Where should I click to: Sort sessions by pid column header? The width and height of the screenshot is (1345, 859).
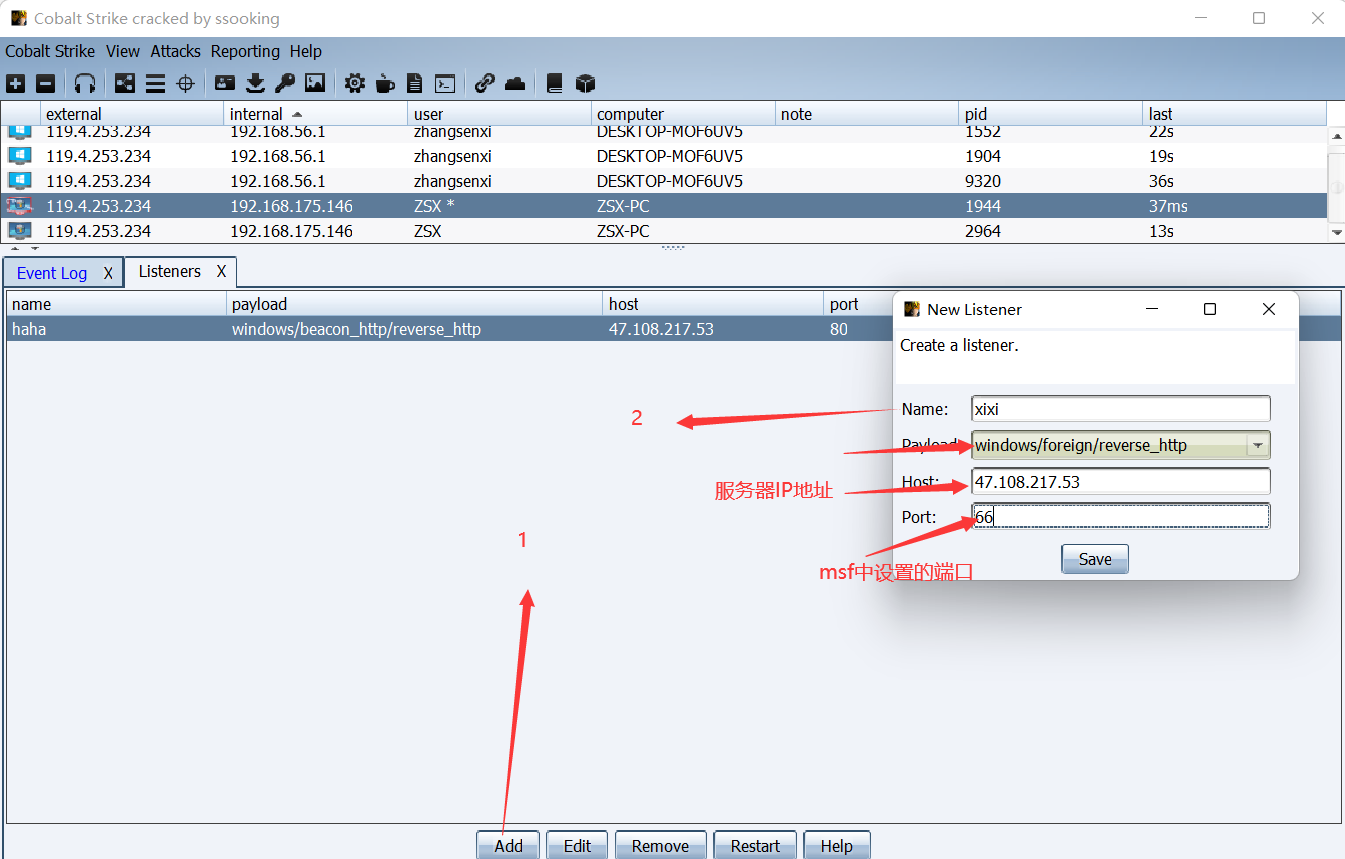click(1051, 114)
